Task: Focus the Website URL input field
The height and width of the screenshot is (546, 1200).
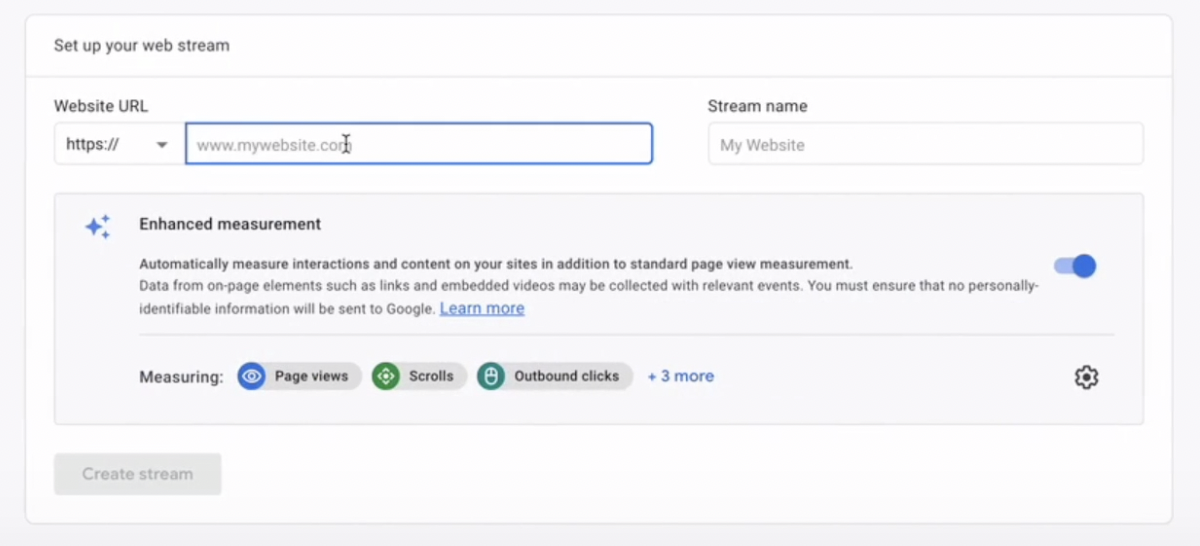Action: 419,144
